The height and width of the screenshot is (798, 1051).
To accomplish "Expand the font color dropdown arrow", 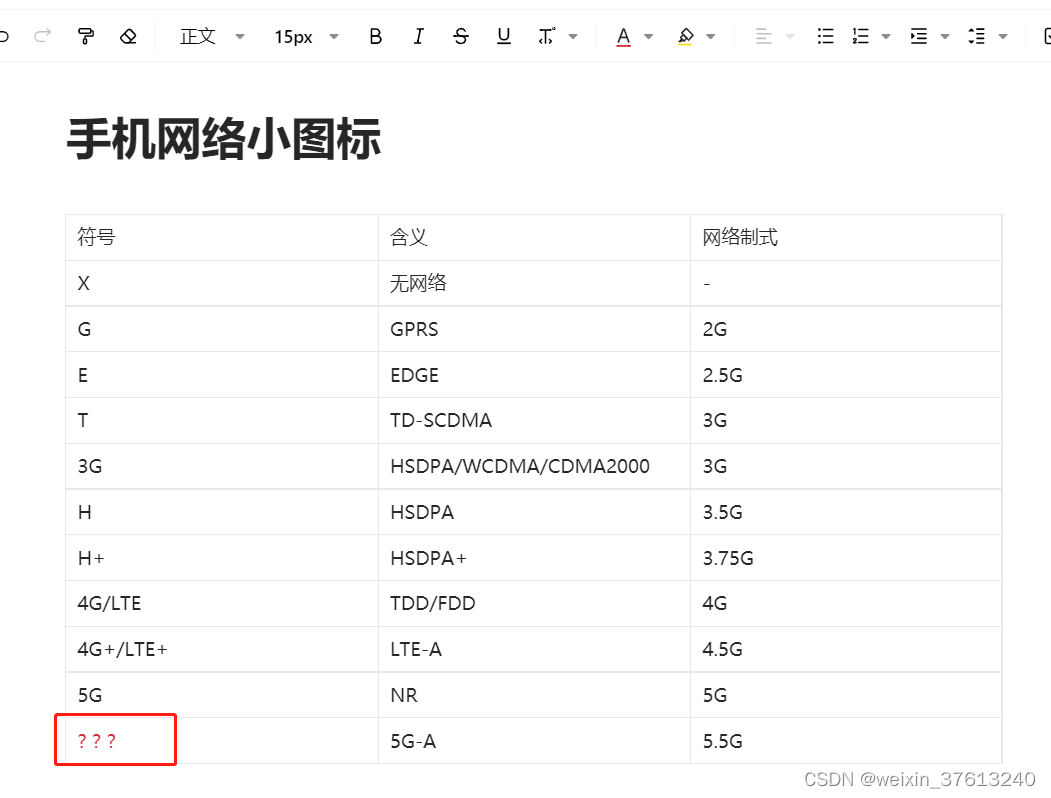I will coord(648,37).
